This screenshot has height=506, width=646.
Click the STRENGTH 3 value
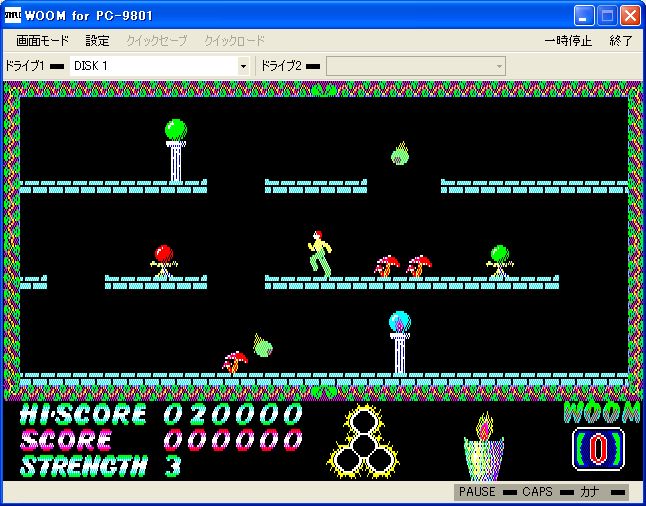click(x=173, y=466)
